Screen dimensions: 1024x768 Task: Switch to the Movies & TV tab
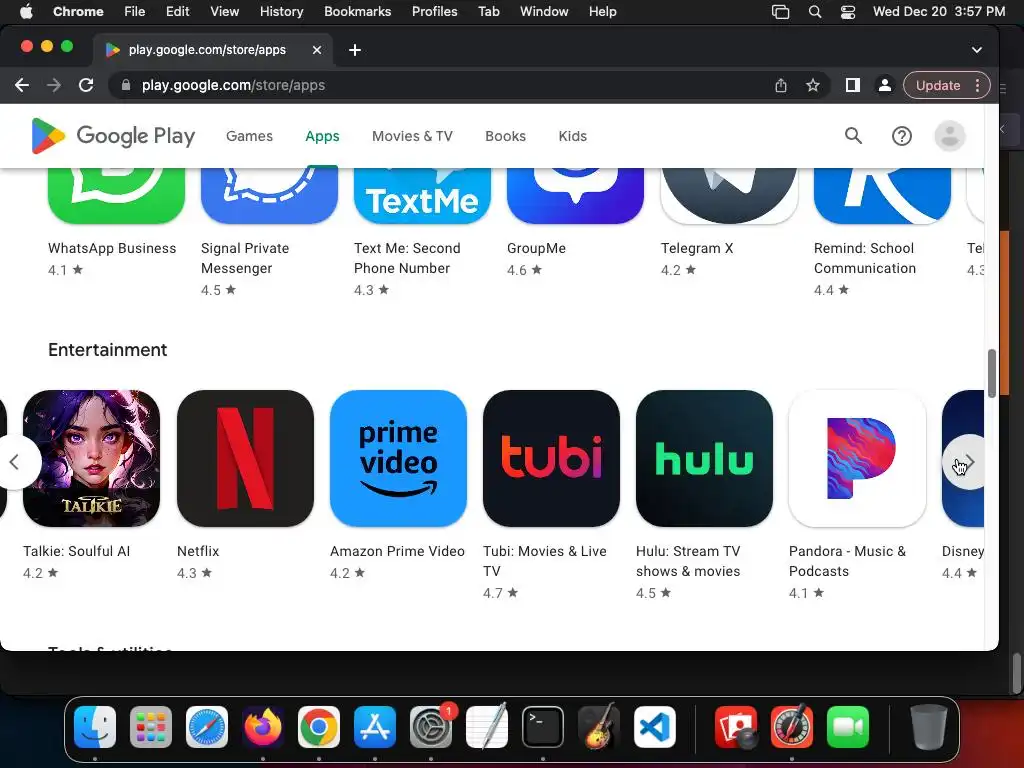tap(412, 136)
